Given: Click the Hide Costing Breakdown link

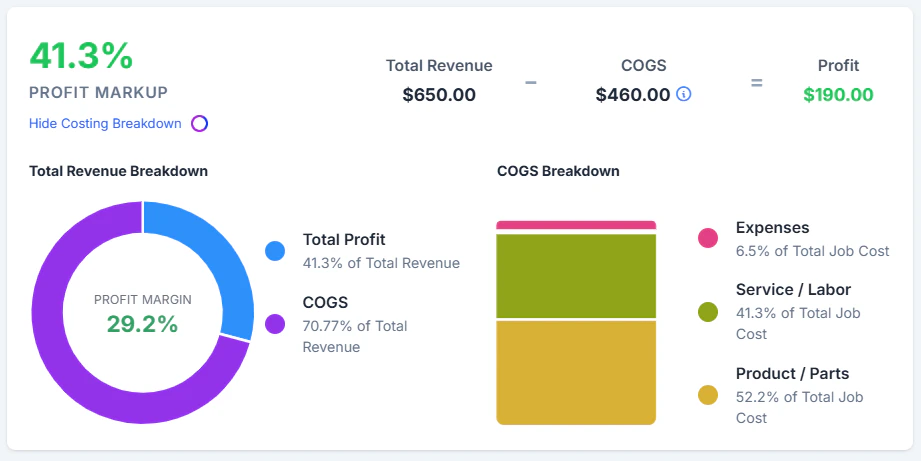Looking at the screenshot, I should [105, 124].
